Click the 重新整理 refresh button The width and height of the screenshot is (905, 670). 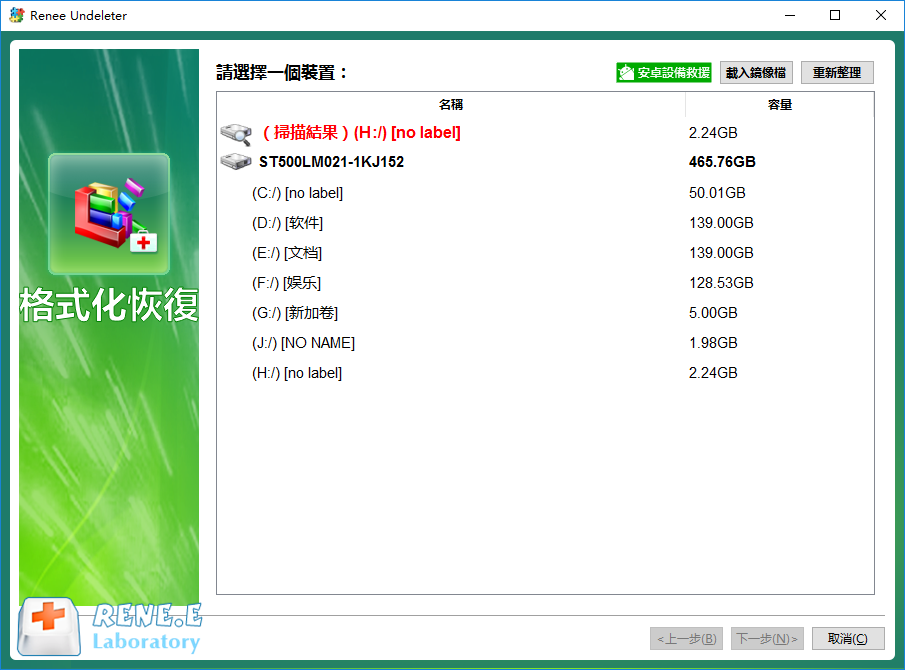(x=837, y=73)
